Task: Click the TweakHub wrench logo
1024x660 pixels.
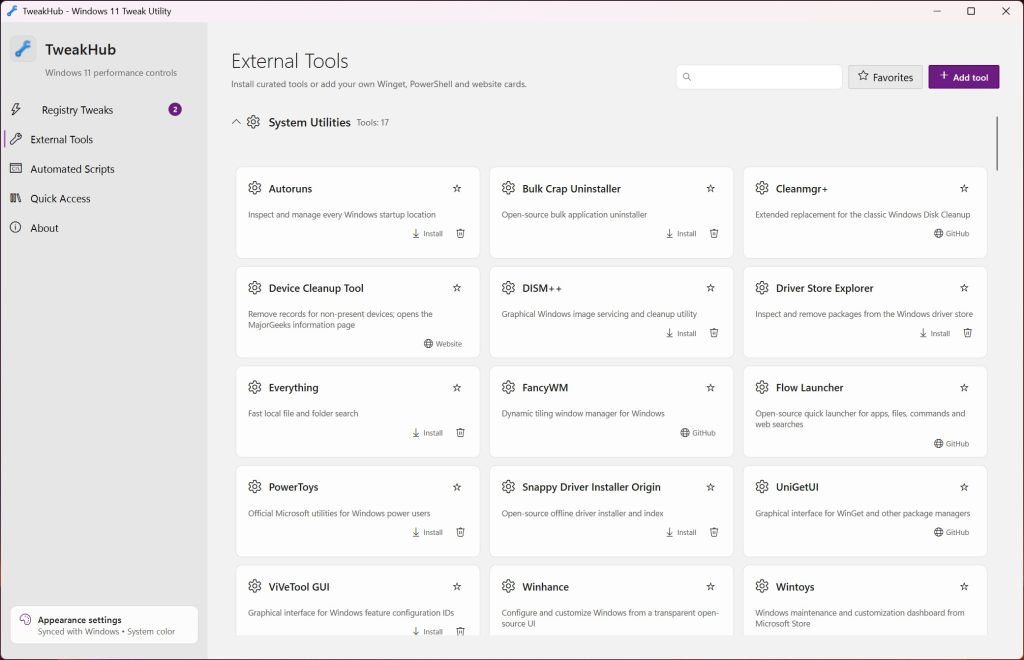Action: (23, 49)
